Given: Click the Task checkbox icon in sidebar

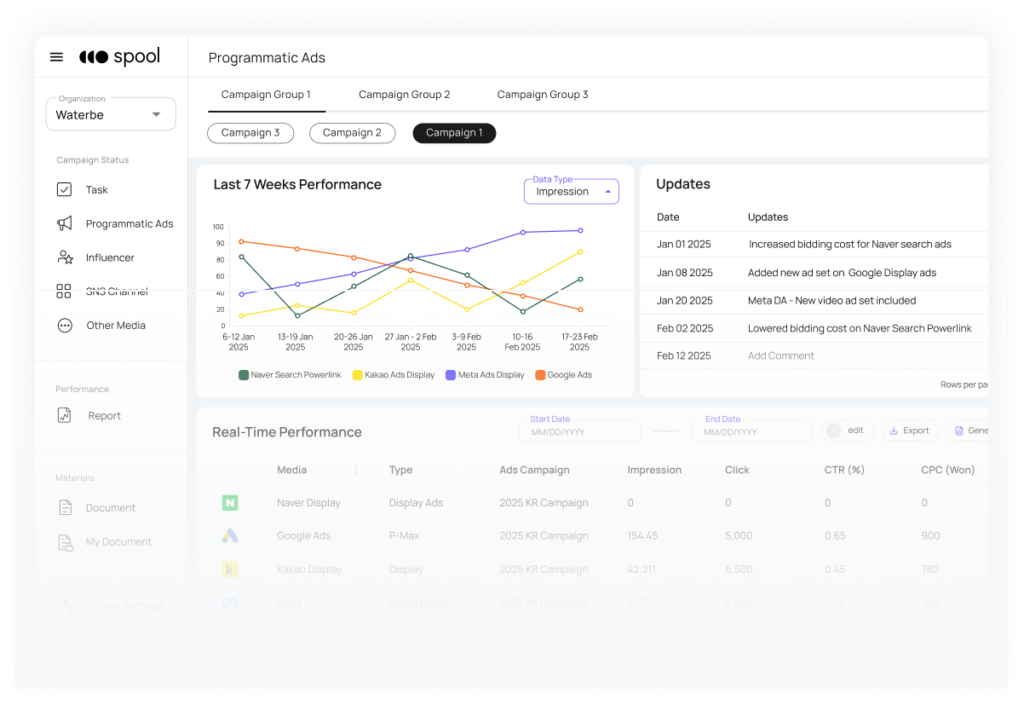Looking at the screenshot, I should pyautogui.click(x=64, y=189).
